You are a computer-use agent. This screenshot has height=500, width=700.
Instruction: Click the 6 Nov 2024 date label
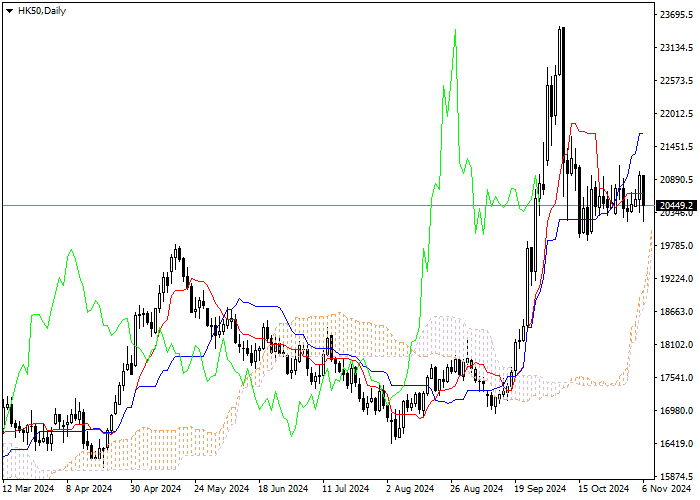pyautogui.click(x=667, y=489)
